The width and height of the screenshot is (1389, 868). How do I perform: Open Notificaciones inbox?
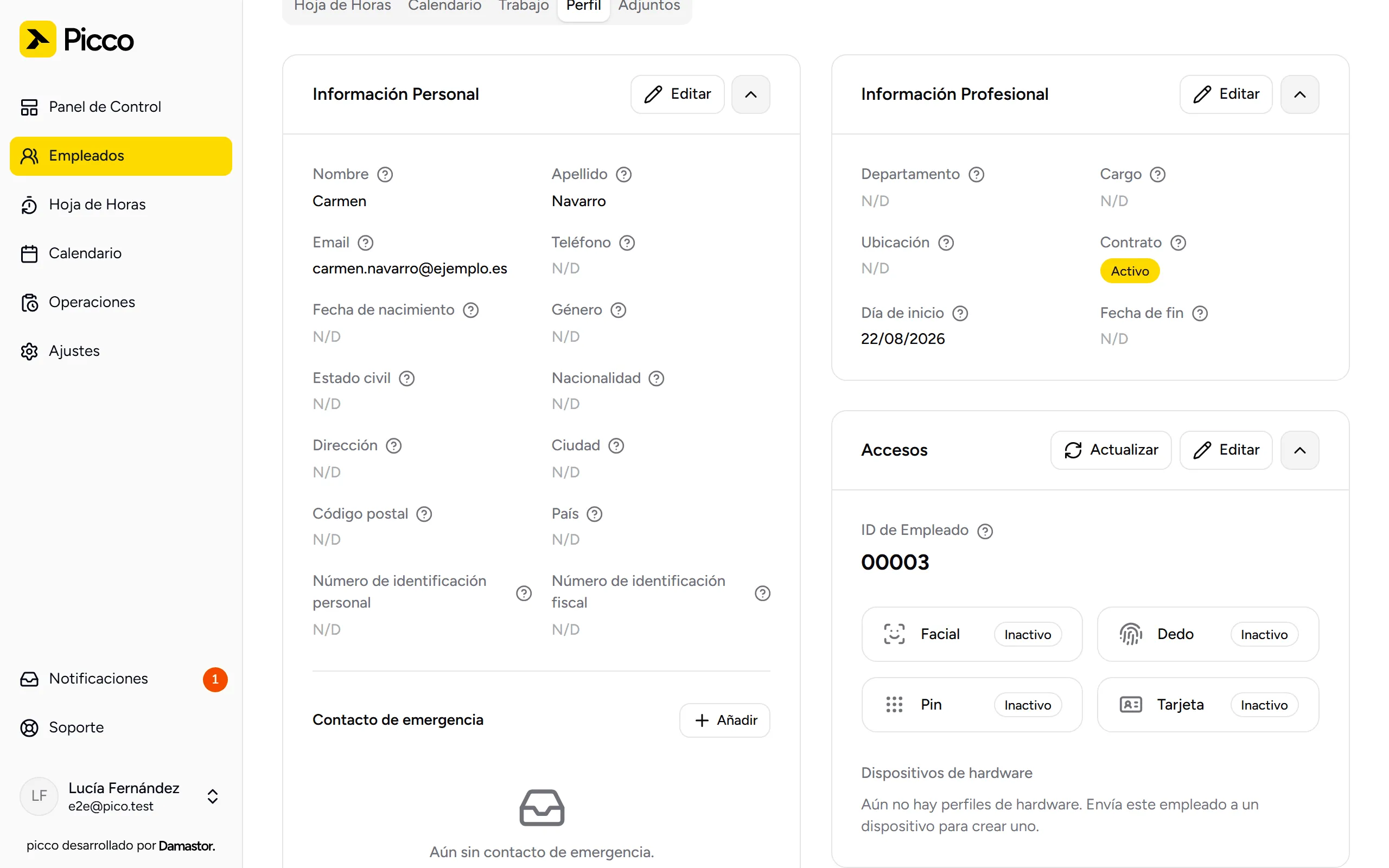(x=120, y=679)
